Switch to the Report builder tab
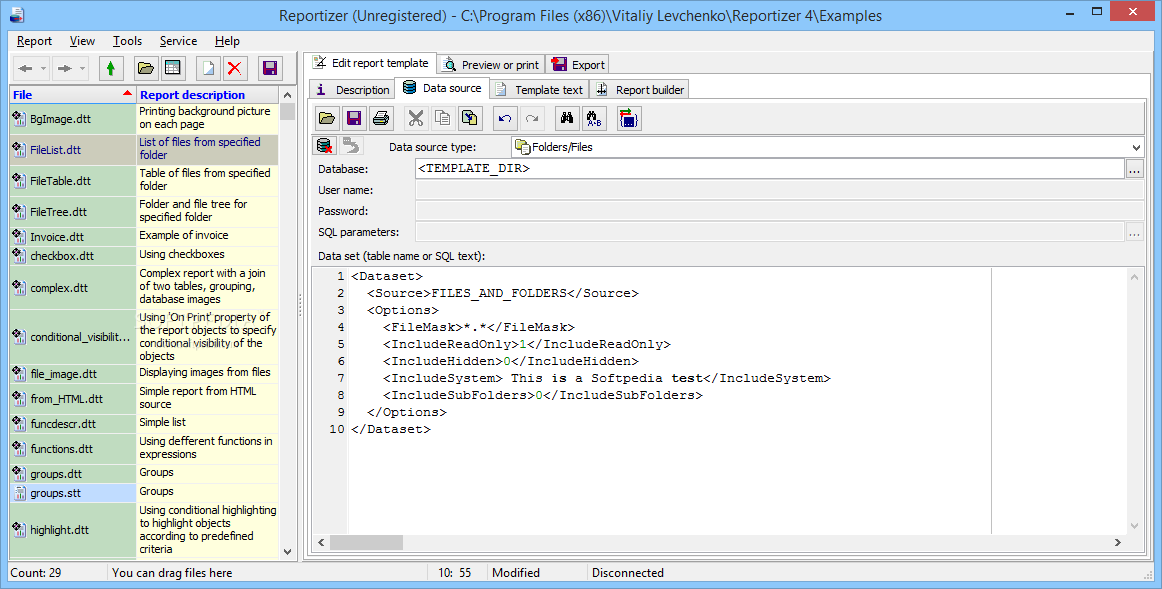The width and height of the screenshot is (1162, 589). tap(640, 90)
